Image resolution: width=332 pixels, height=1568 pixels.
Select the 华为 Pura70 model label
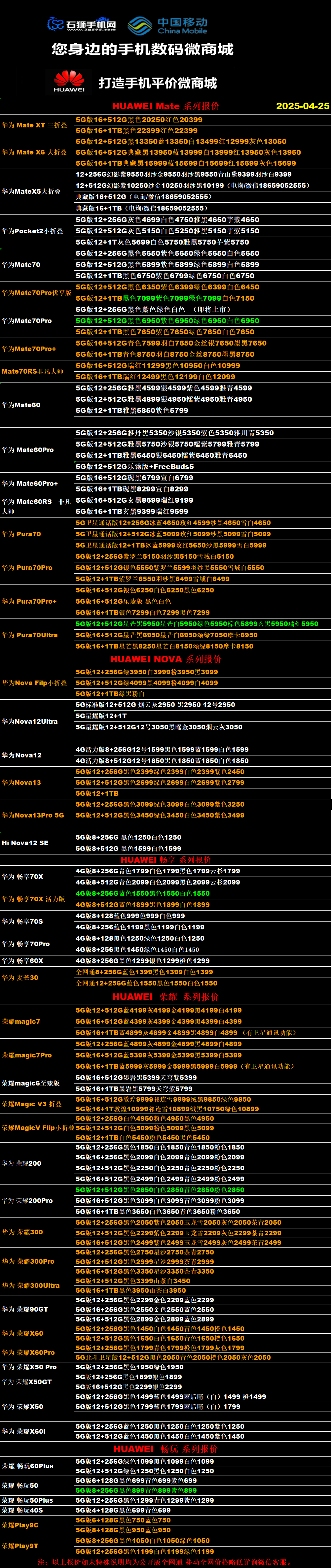[21, 534]
